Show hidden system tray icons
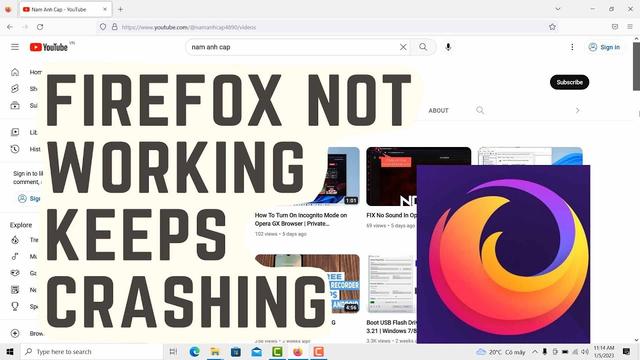The width and height of the screenshot is (640, 360). click(535, 351)
